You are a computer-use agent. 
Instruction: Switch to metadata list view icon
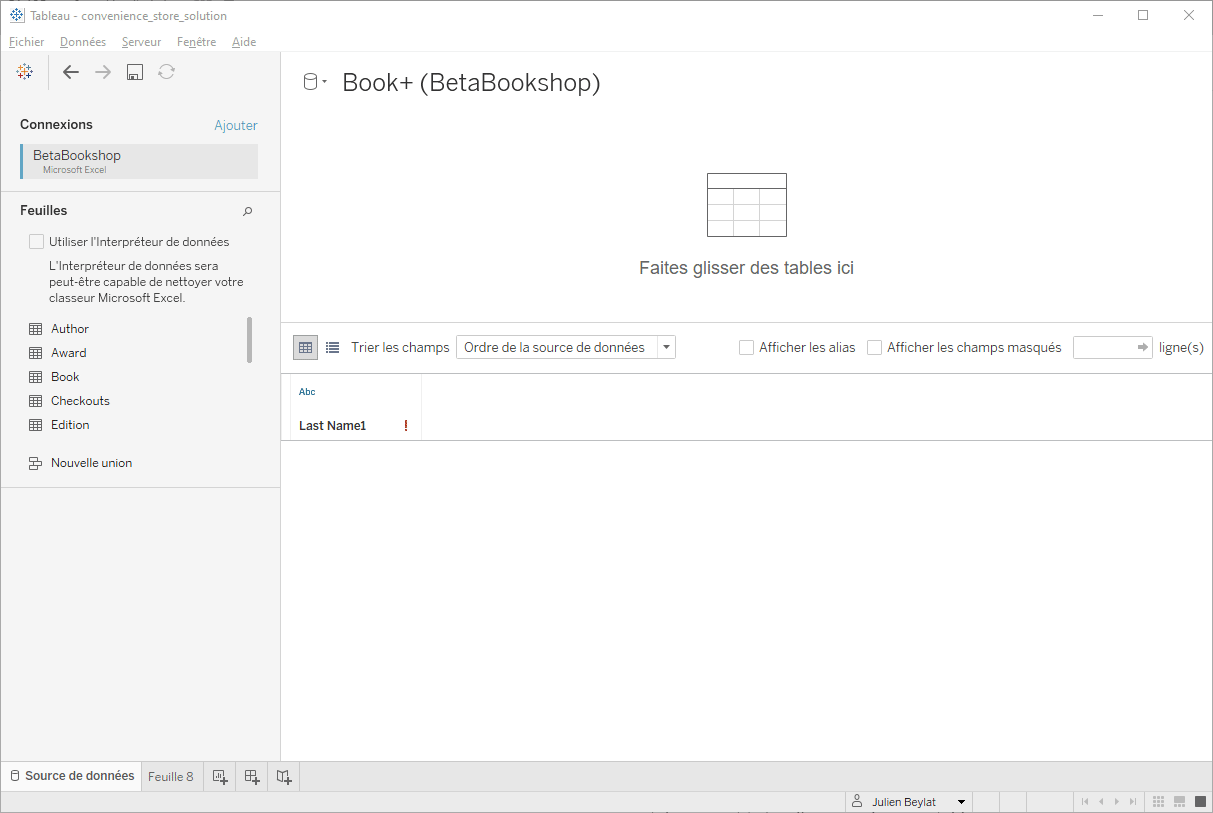point(333,347)
